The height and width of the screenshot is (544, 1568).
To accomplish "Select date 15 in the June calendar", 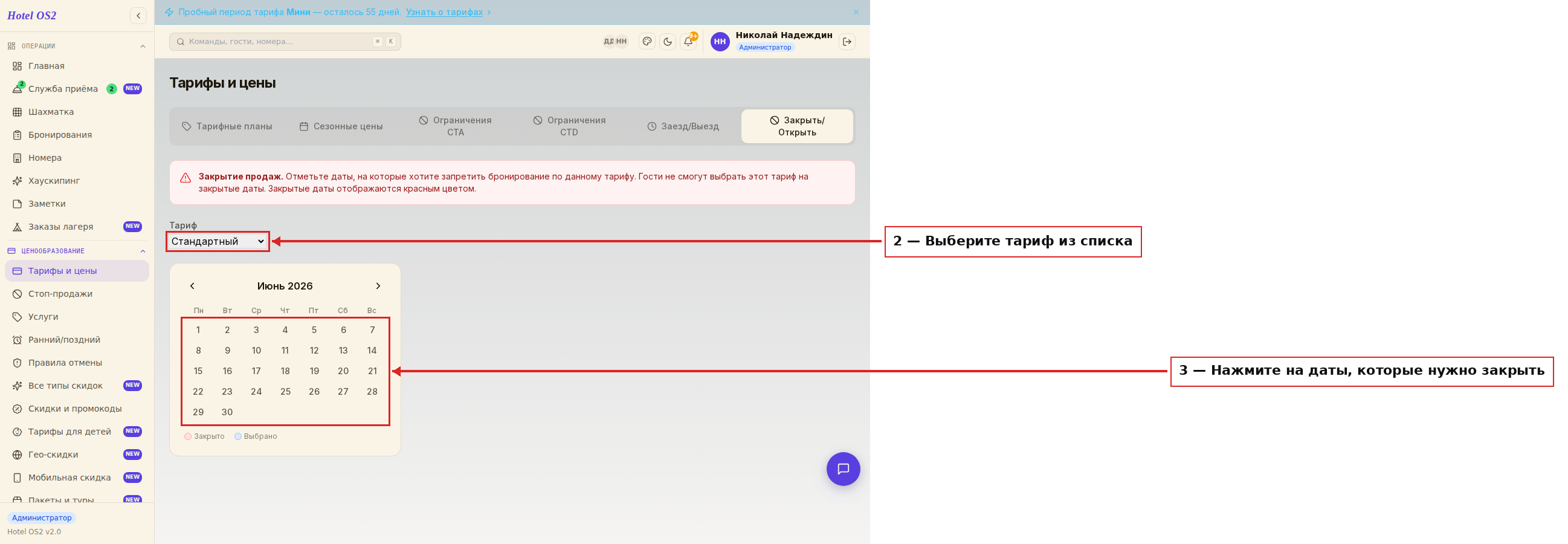I will (198, 371).
